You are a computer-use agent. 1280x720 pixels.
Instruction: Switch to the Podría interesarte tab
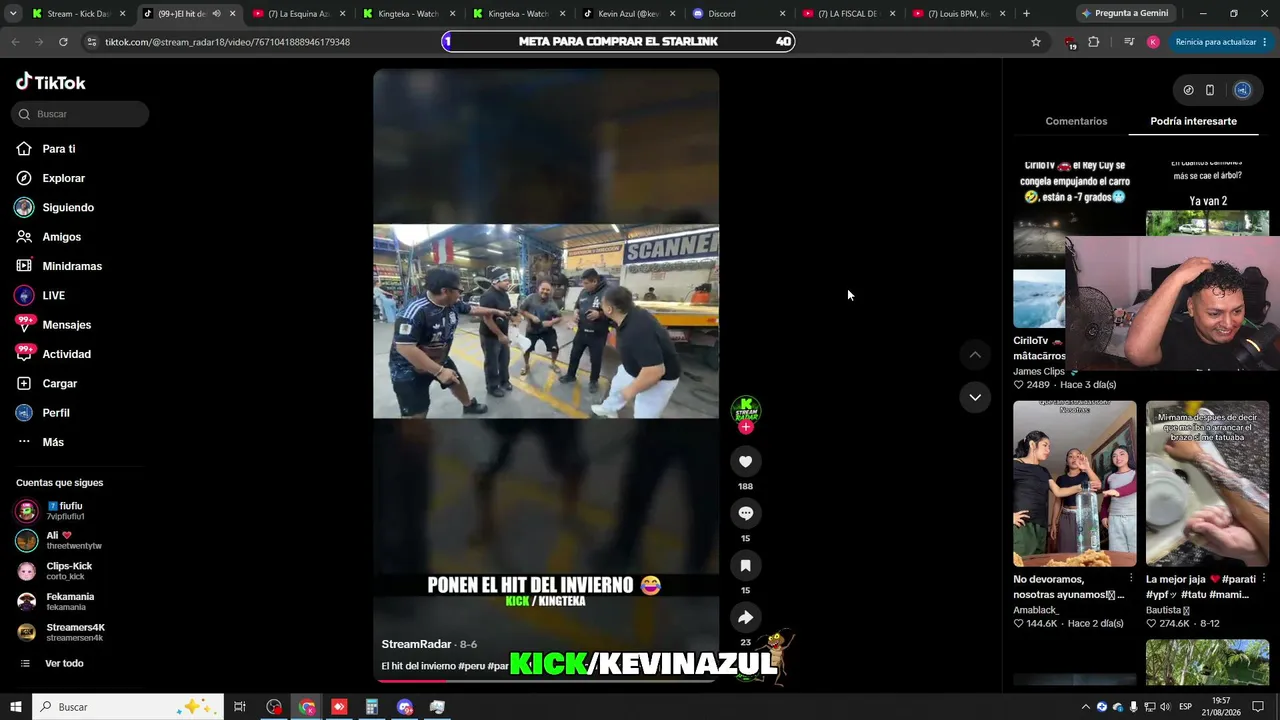tap(1193, 121)
